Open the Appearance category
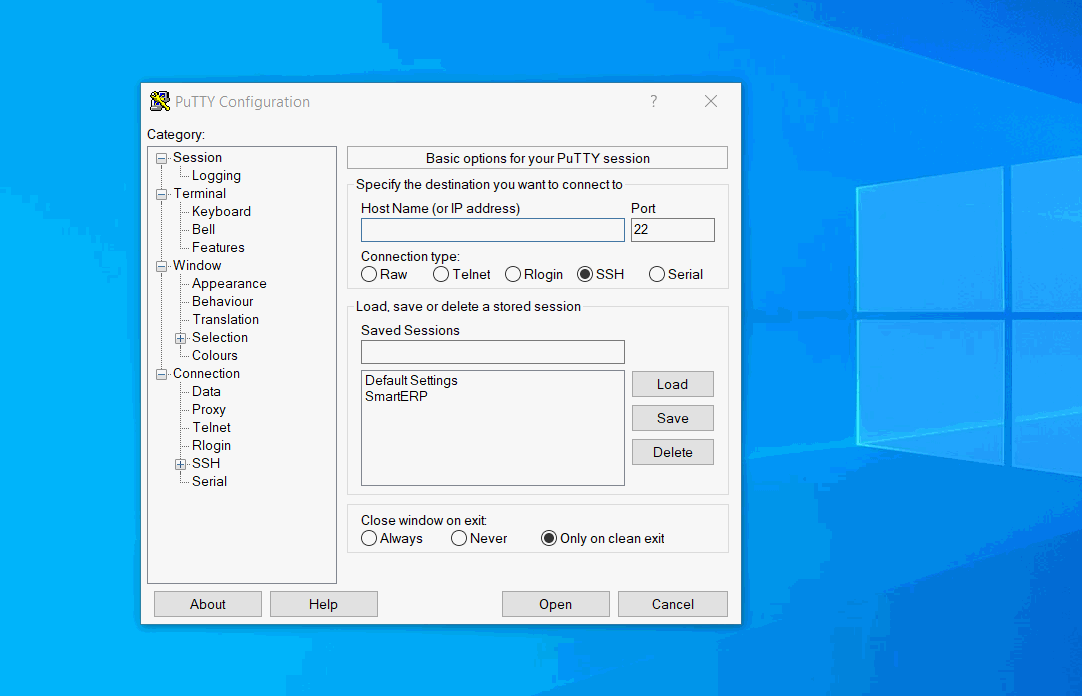The width and height of the screenshot is (1082, 696). pos(229,284)
